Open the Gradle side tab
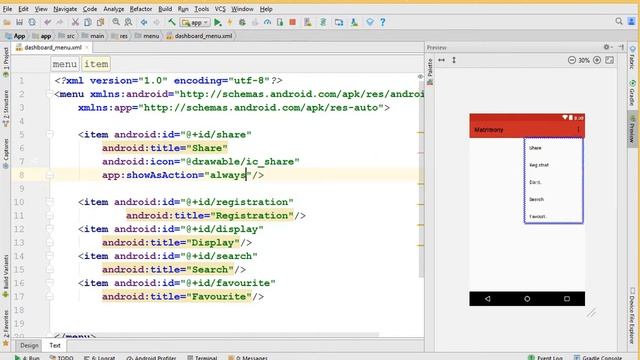The width and height of the screenshot is (640, 360). point(632,93)
